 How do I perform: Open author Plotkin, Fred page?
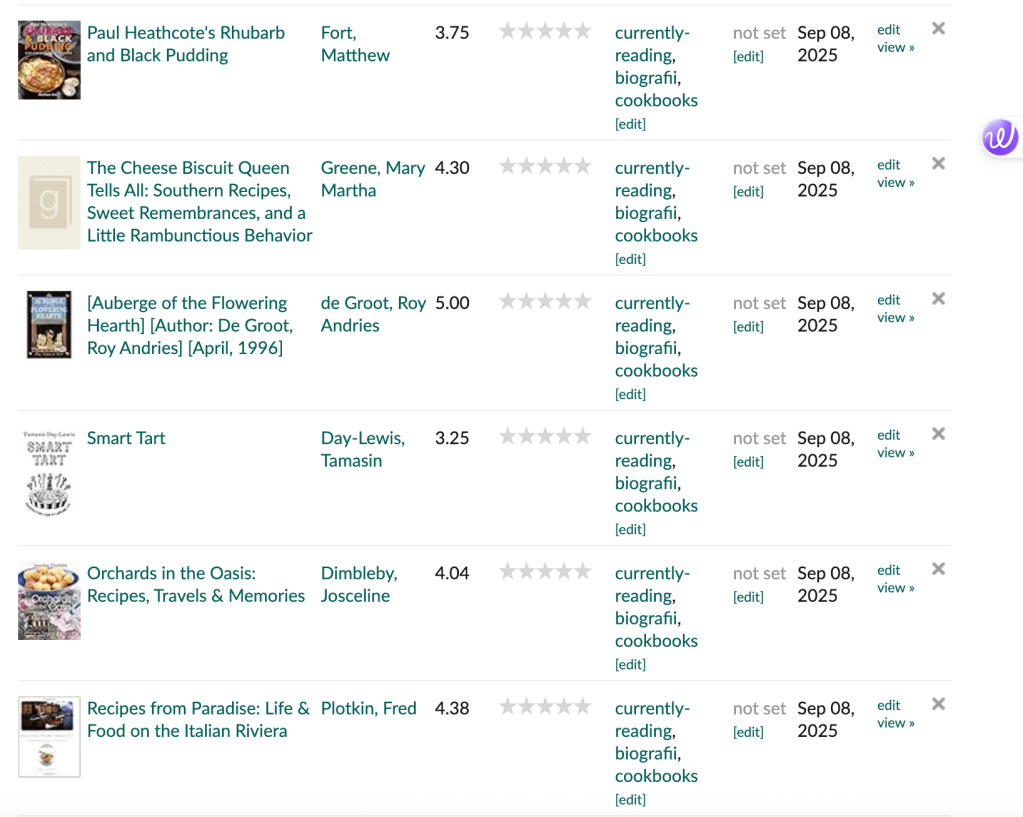coord(368,708)
